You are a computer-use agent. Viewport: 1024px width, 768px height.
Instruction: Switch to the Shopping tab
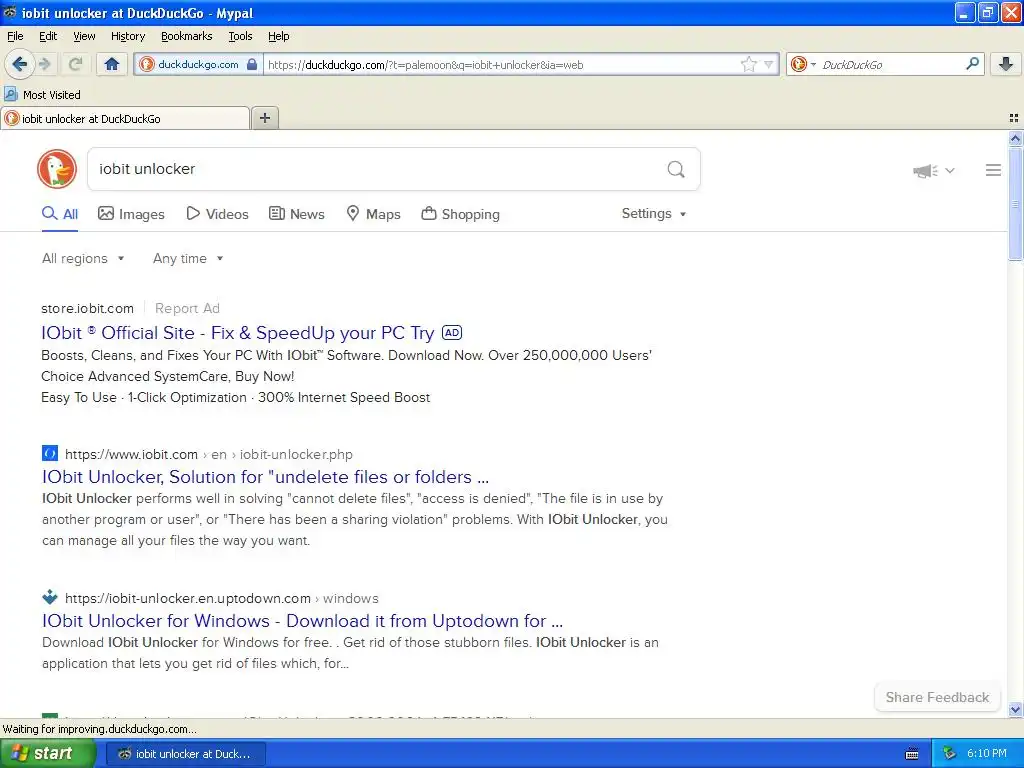(460, 214)
